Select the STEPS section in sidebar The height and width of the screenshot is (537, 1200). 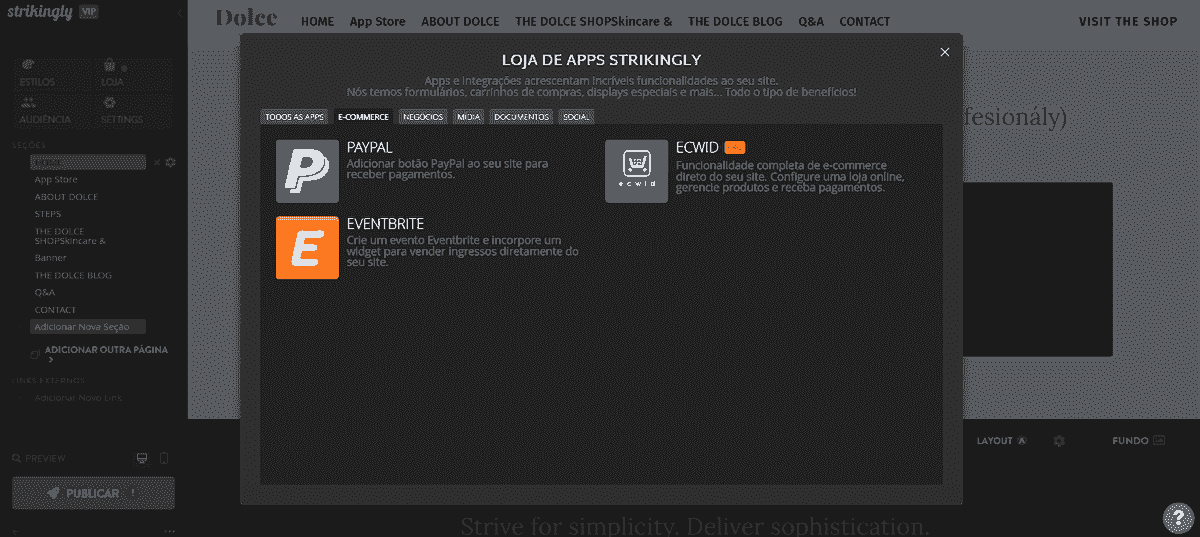(x=48, y=214)
